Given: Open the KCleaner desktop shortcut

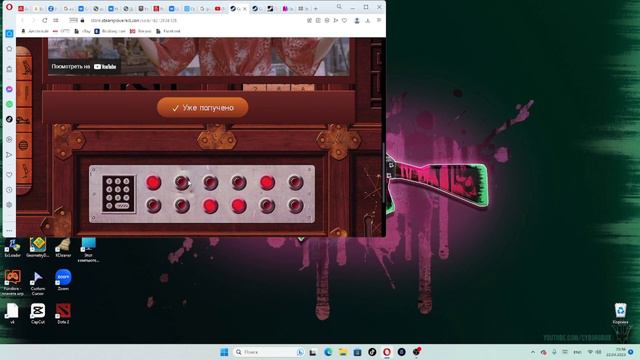Looking at the screenshot, I should point(63,248).
